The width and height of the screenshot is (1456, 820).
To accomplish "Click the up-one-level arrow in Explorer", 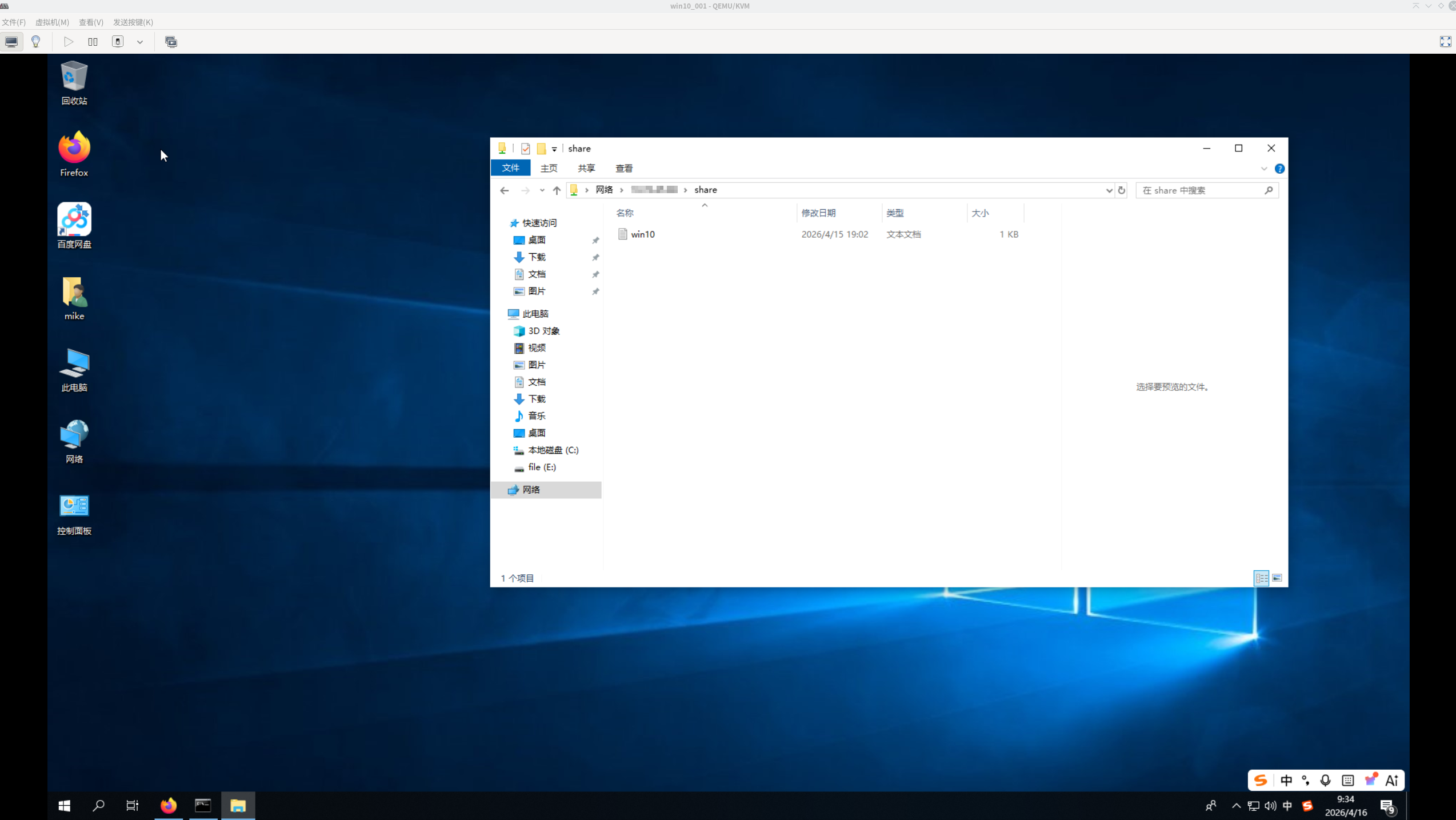I will pos(557,190).
